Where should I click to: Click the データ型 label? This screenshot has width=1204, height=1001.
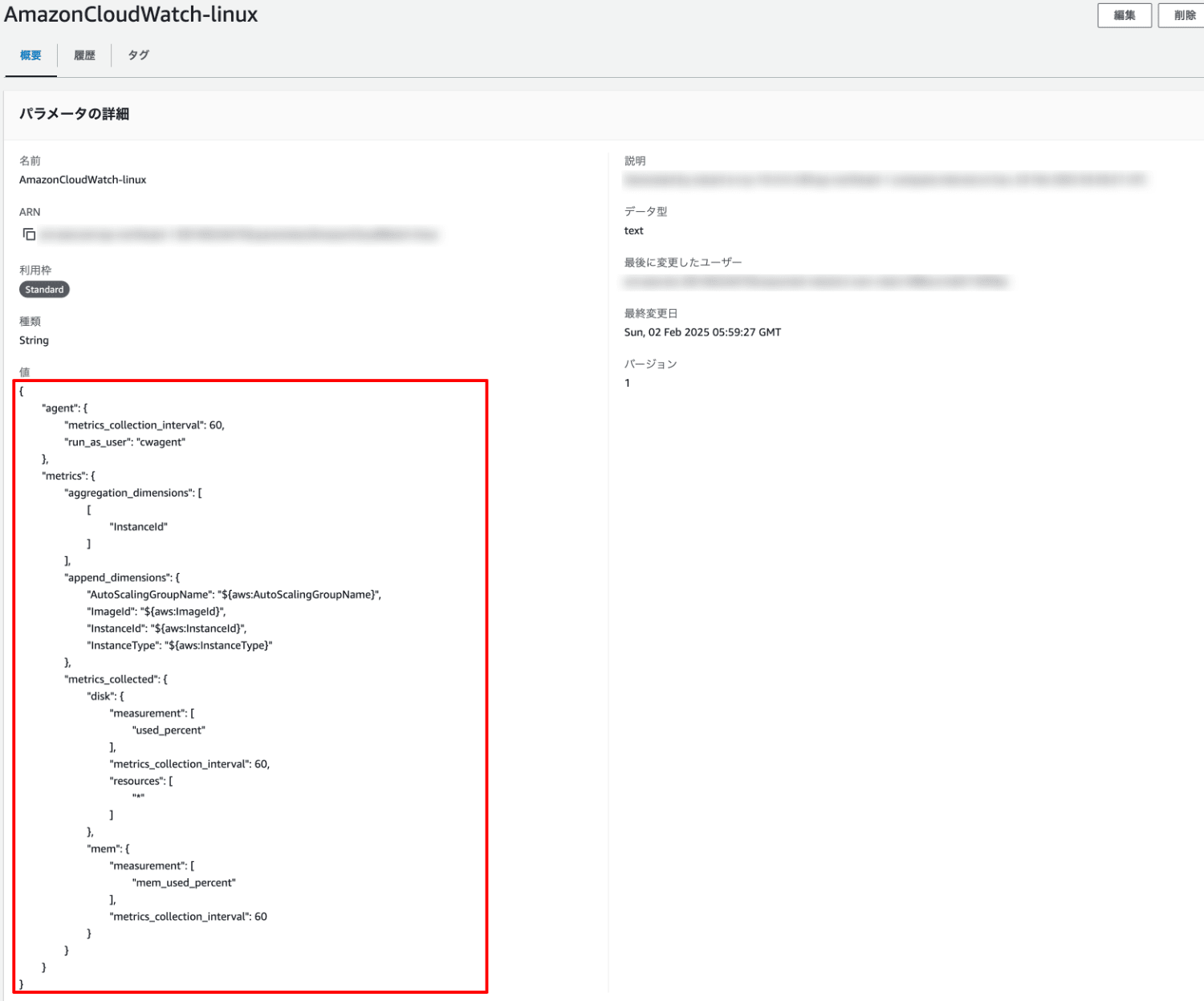645,212
